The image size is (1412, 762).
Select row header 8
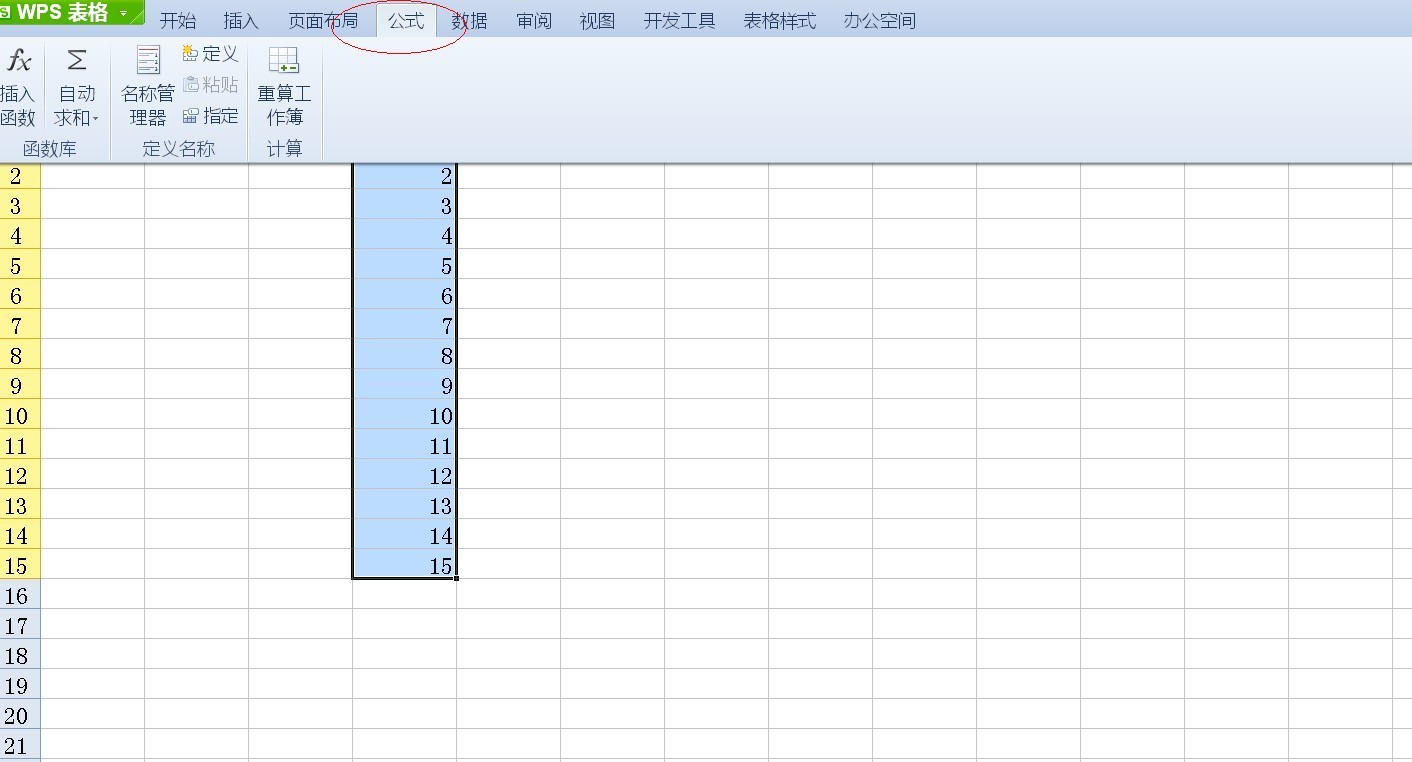coord(20,355)
